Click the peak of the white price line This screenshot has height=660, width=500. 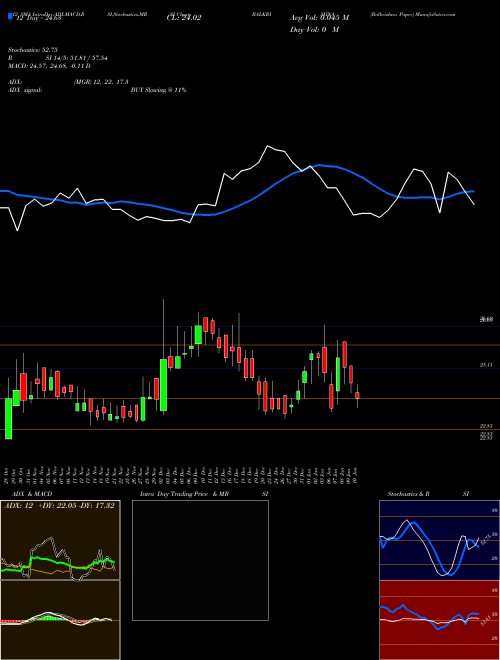coord(267,146)
